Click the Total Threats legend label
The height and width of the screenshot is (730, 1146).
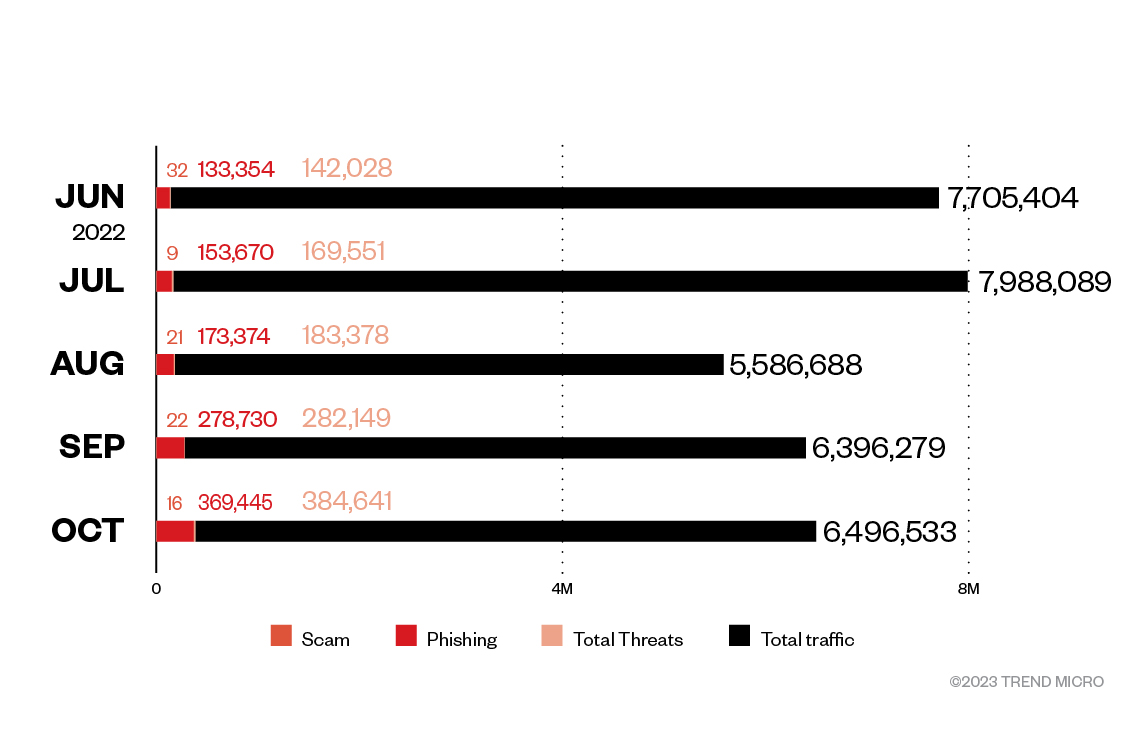point(628,640)
